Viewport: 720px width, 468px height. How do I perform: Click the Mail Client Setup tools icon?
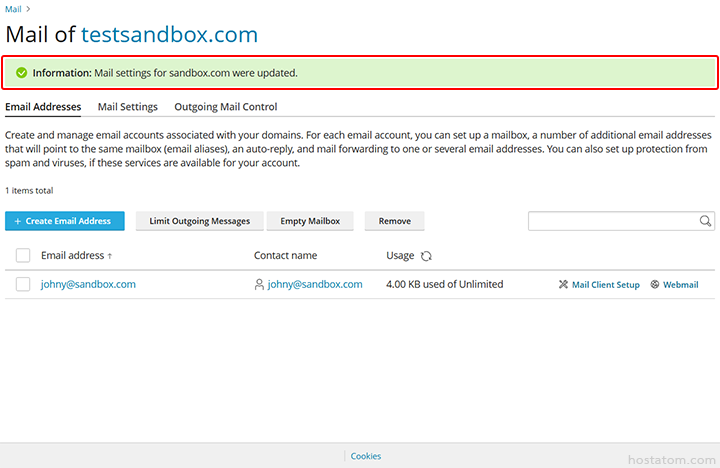click(563, 285)
